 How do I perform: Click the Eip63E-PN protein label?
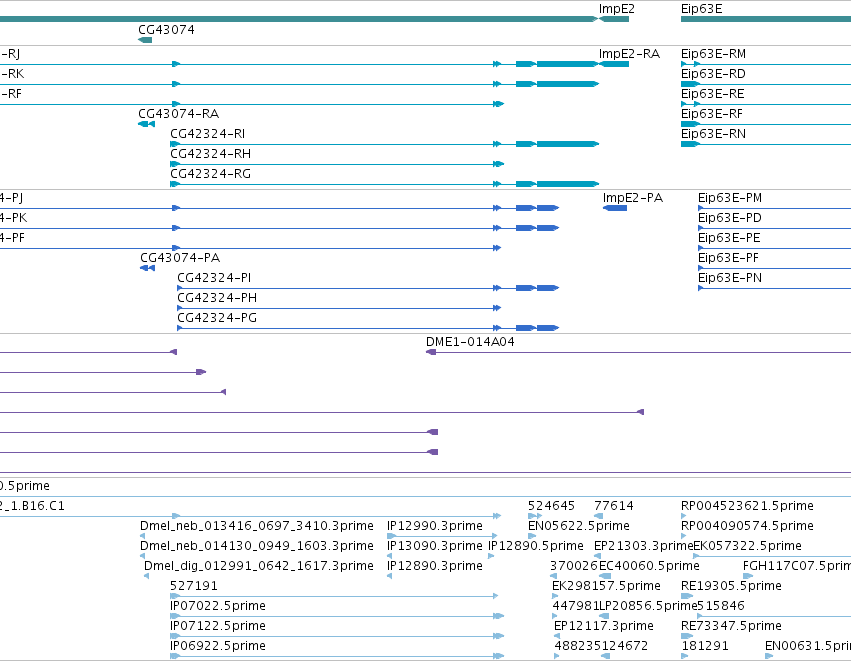(x=730, y=278)
